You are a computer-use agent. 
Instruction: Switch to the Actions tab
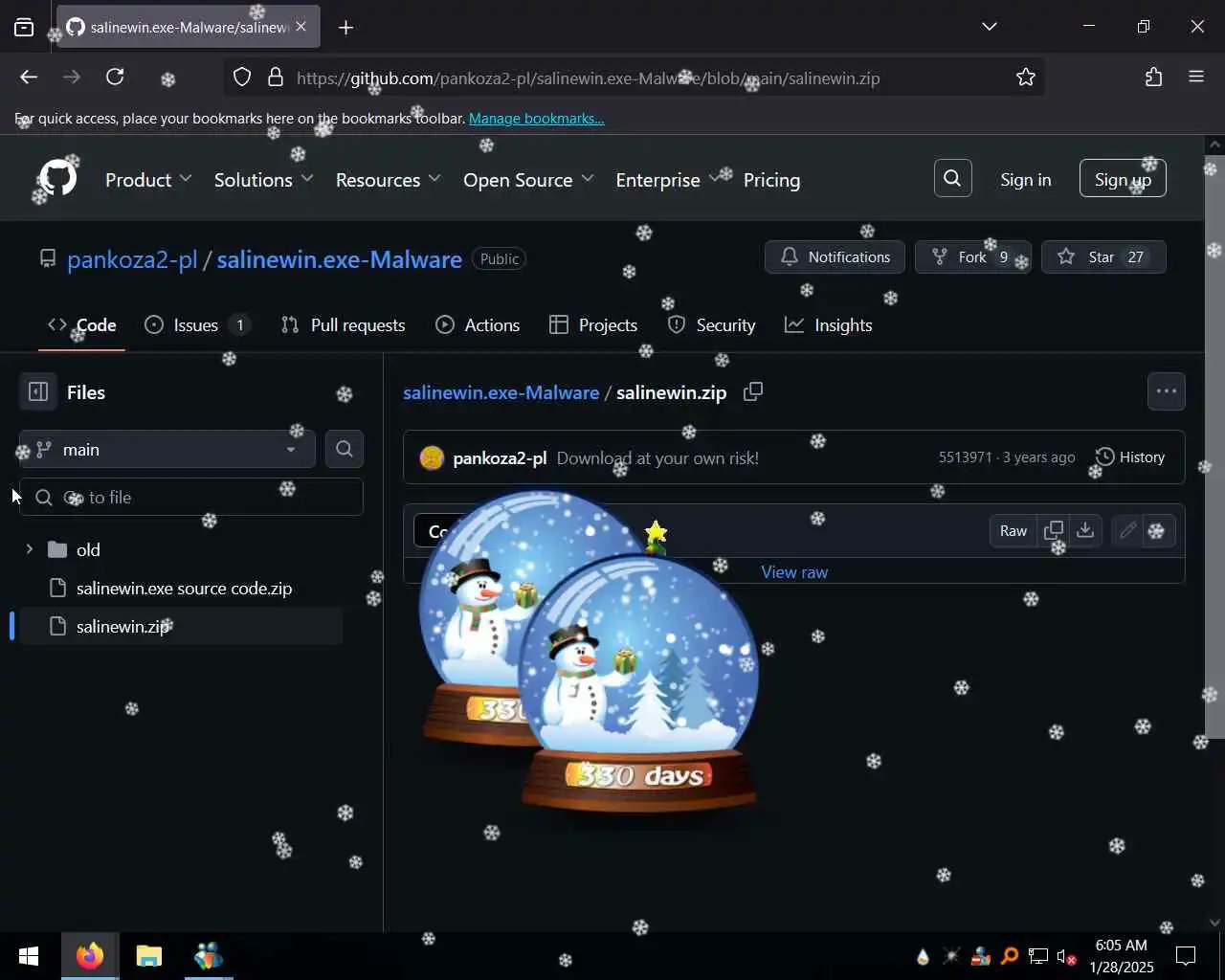478,325
